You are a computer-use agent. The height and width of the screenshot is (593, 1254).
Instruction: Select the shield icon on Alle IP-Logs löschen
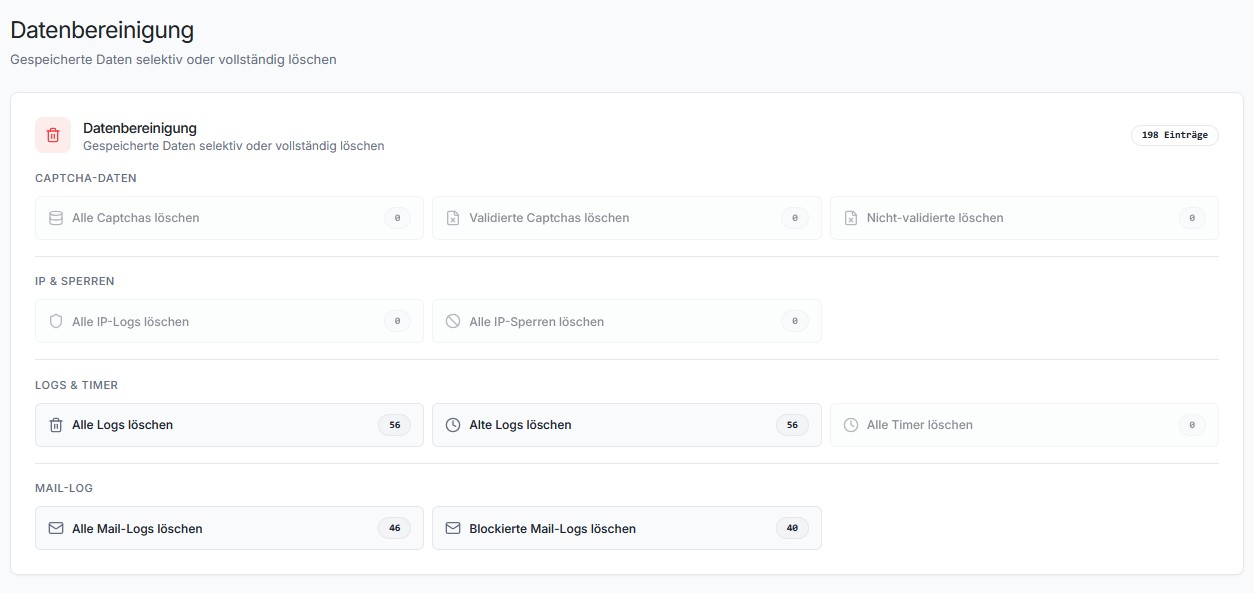(56, 321)
